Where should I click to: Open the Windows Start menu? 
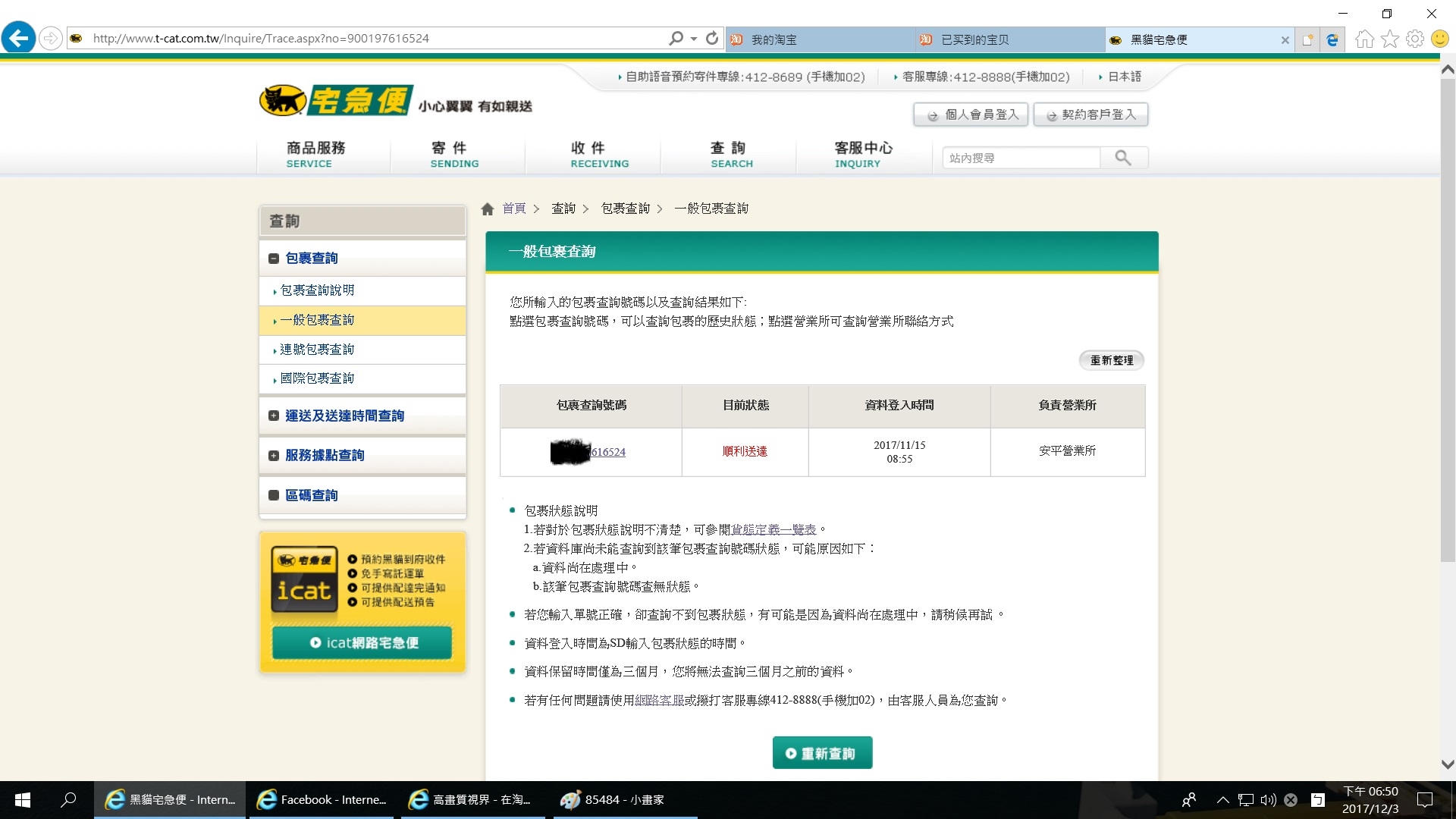point(23,800)
